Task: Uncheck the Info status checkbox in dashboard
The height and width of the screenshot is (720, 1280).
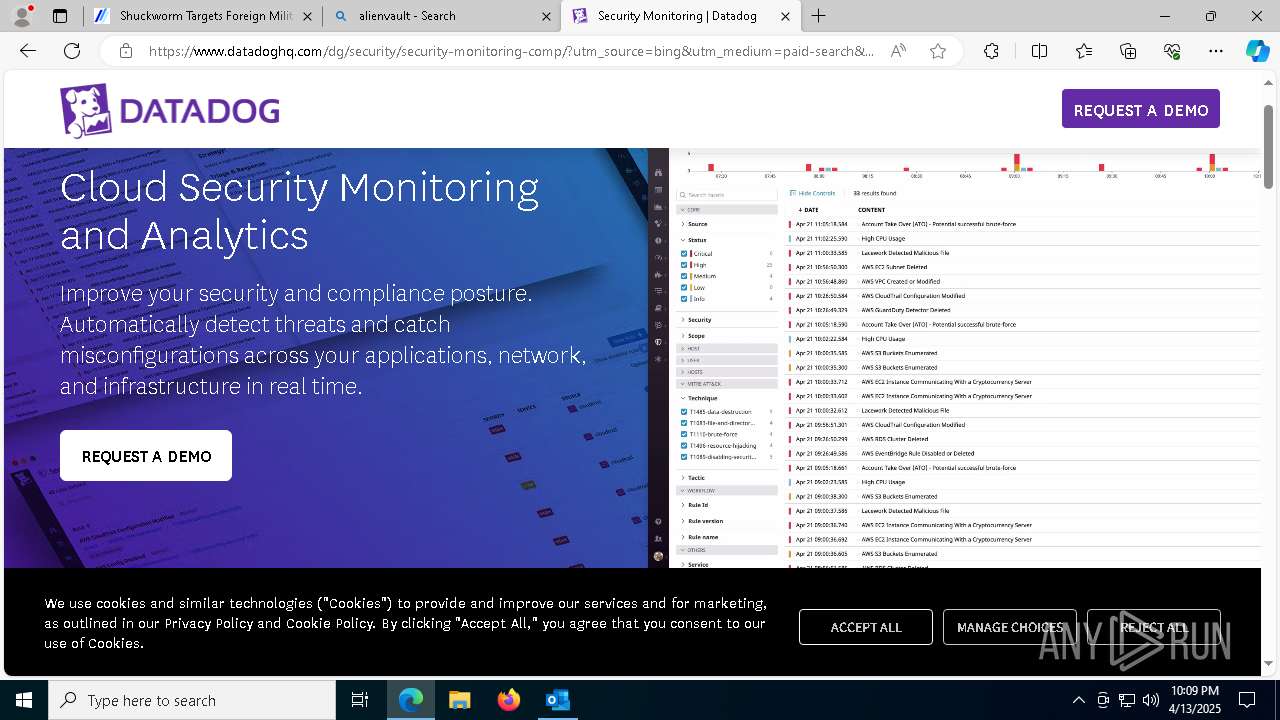Action: pyautogui.click(x=684, y=299)
